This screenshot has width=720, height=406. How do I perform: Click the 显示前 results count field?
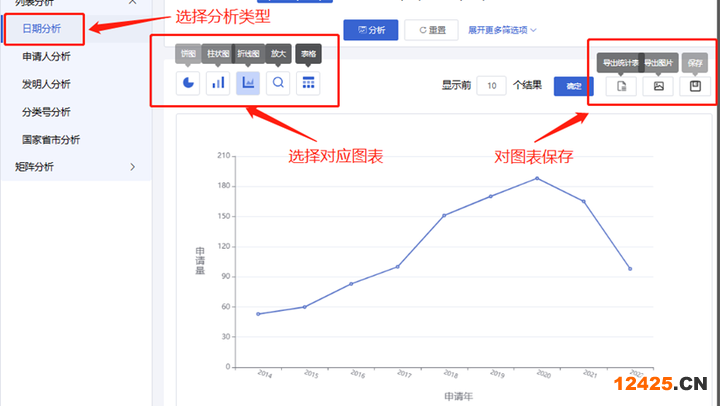pos(491,86)
